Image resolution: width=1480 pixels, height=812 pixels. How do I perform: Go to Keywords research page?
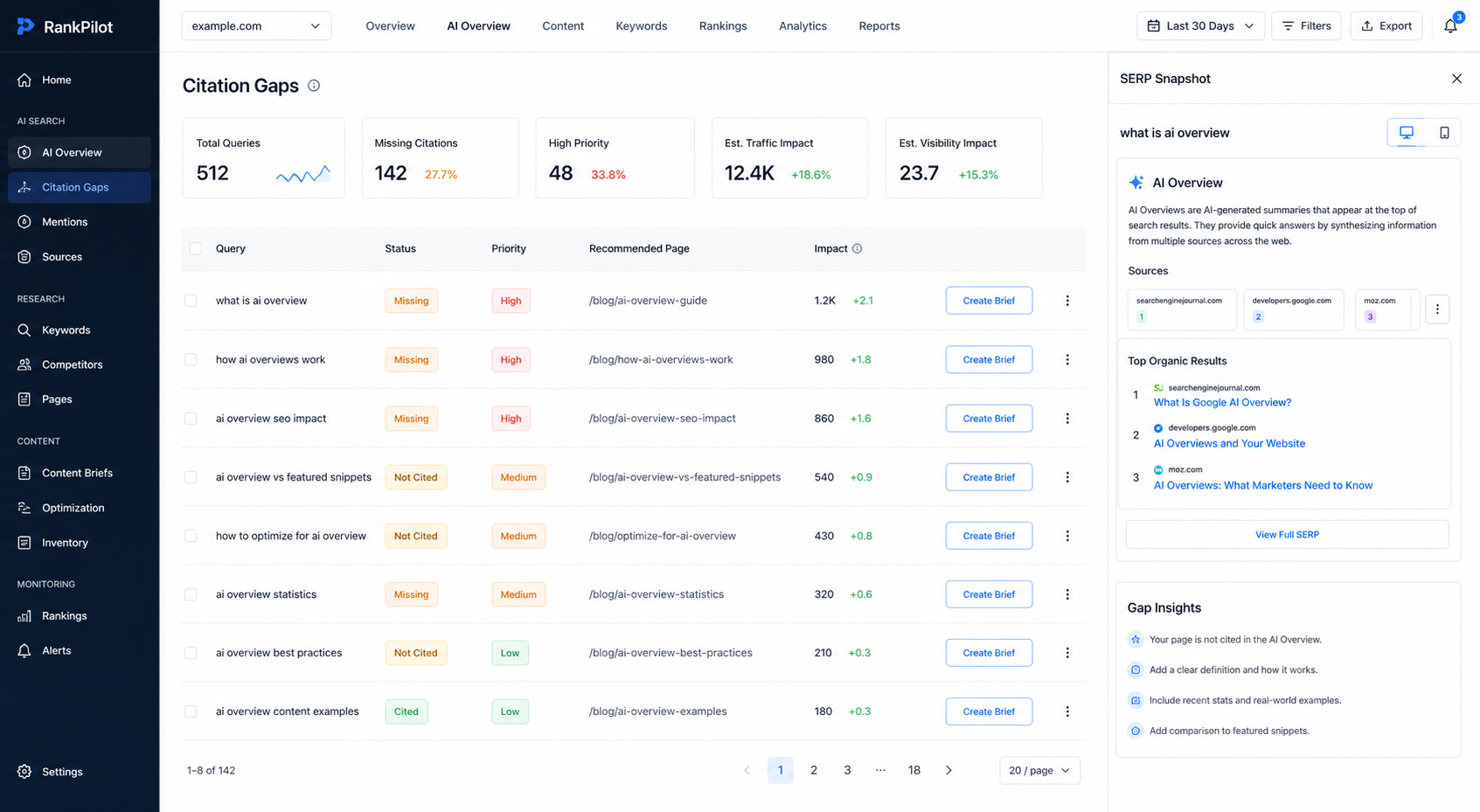[x=80, y=330]
